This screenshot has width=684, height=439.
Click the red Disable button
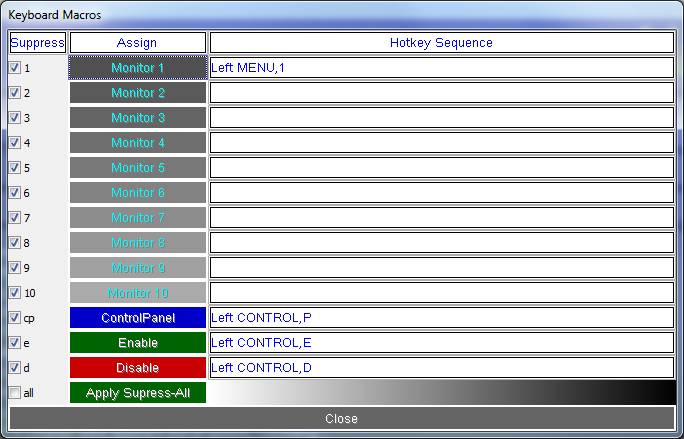coord(138,367)
